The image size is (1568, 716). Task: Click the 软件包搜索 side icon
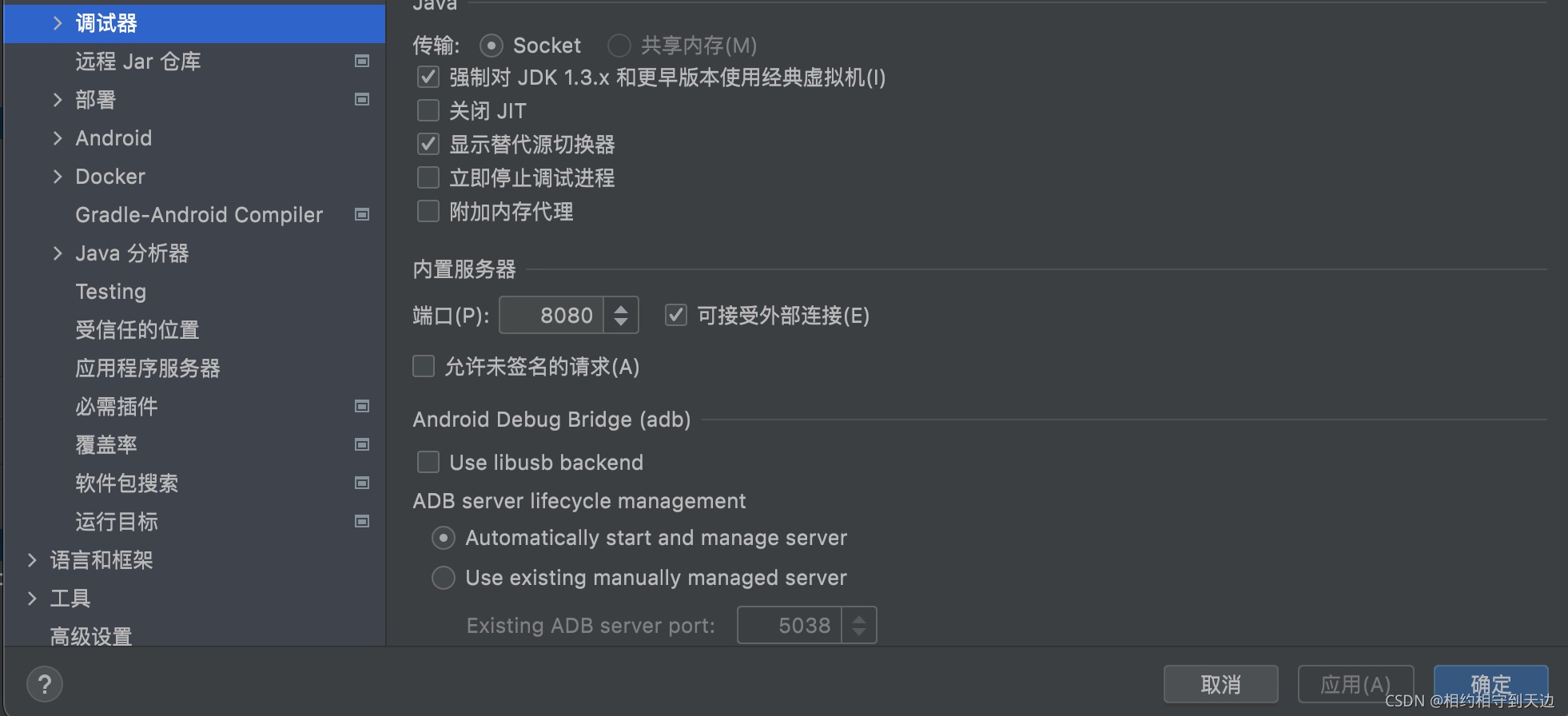pos(362,483)
